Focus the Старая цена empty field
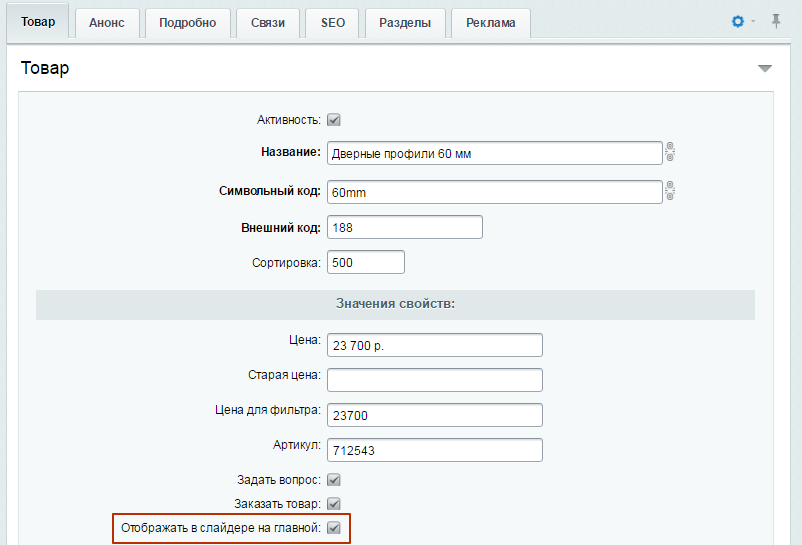Screen dimensions: 802x545 [434, 380]
